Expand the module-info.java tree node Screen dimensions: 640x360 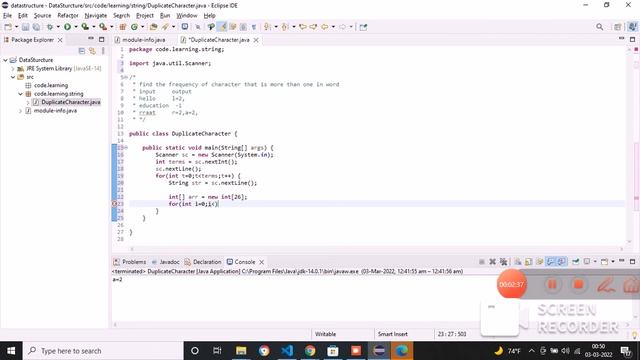[20, 111]
